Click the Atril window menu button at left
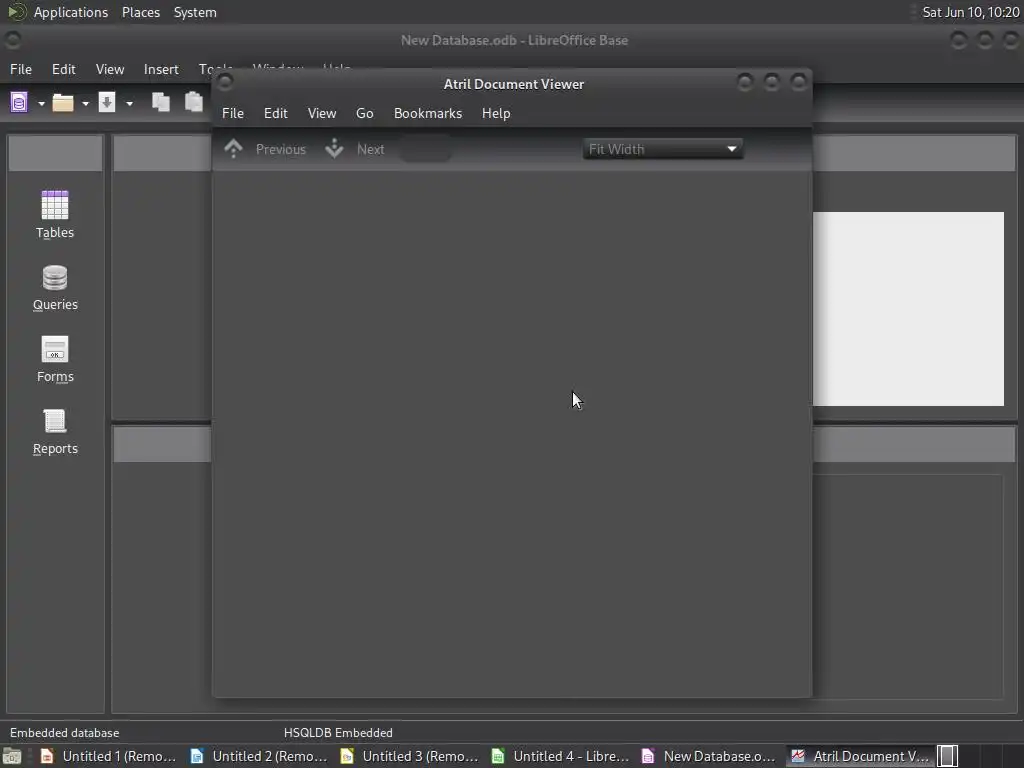The image size is (1024, 768). pyautogui.click(x=225, y=82)
